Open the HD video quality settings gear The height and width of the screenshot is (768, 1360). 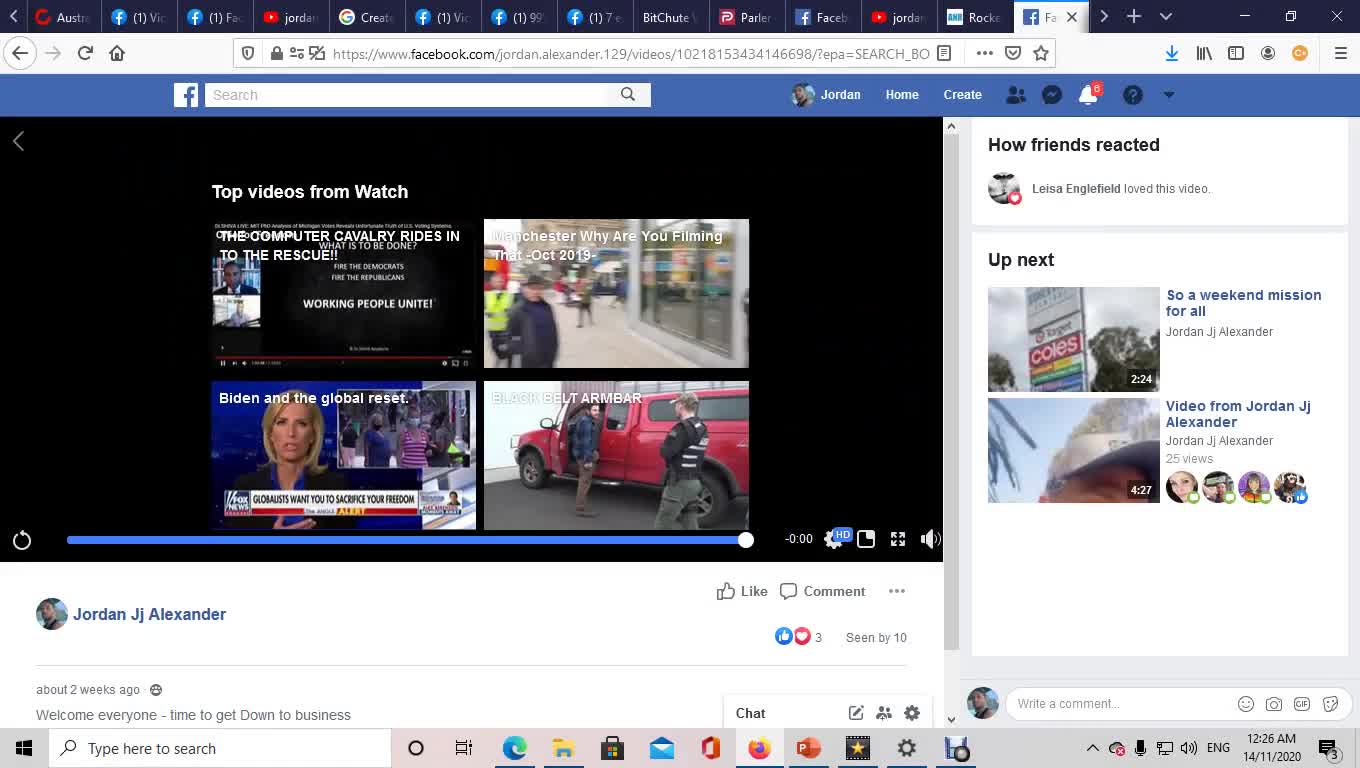[x=835, y=539]
